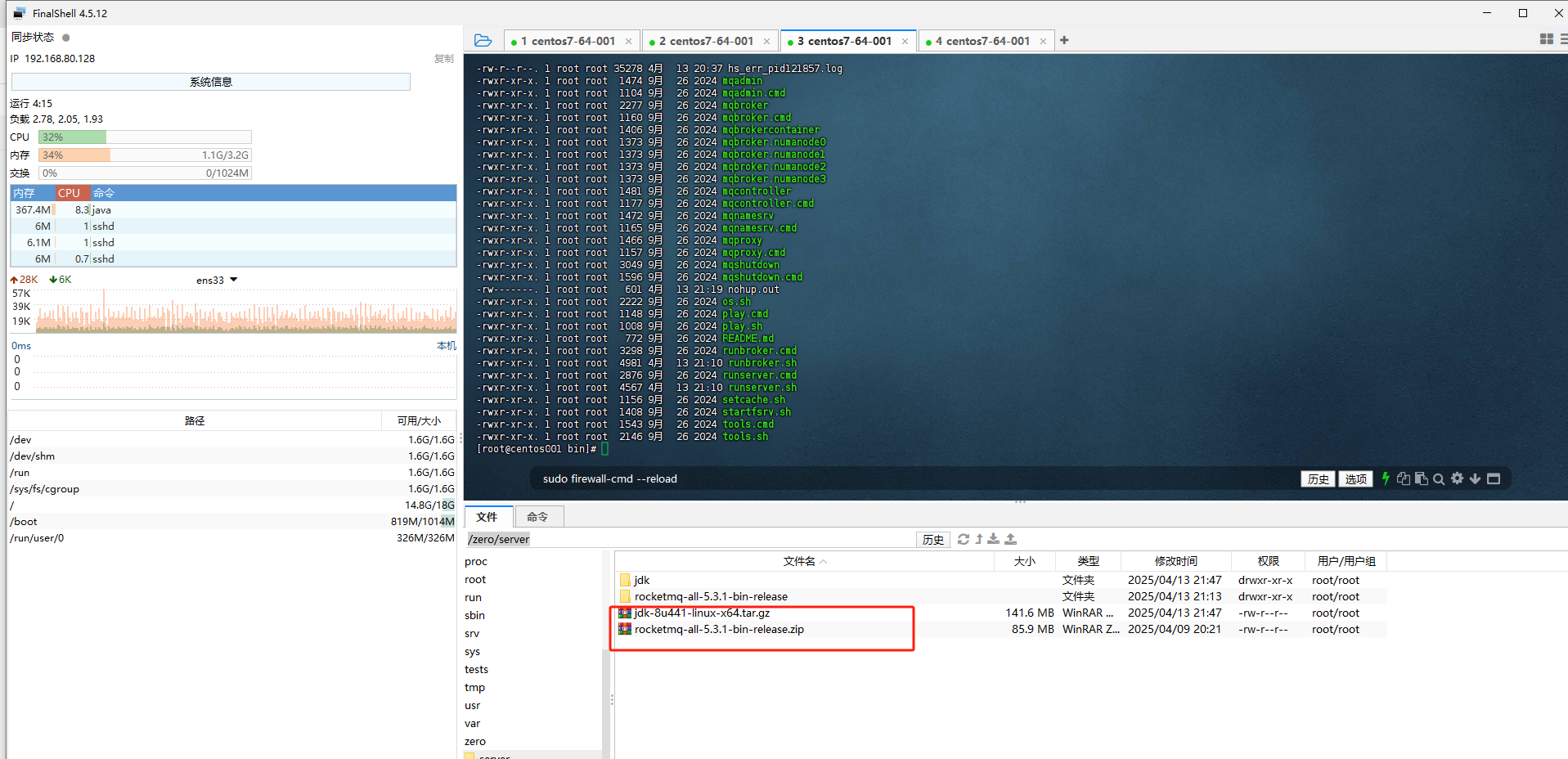Select the proc directory in tree
Screen dimensions: 1568x759
(x=476, y=562)
